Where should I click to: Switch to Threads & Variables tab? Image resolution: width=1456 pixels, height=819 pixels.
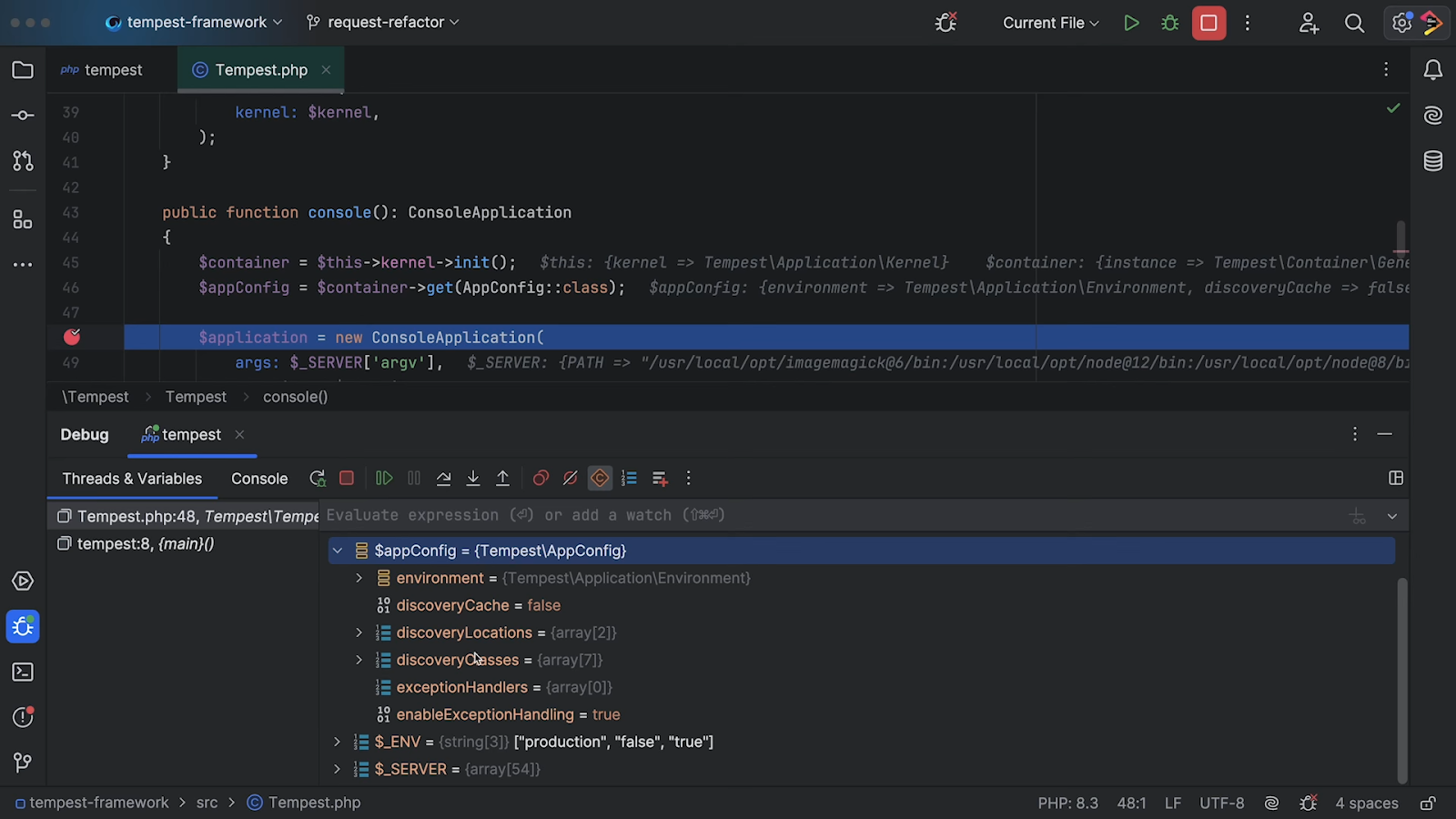coord(132,479)
